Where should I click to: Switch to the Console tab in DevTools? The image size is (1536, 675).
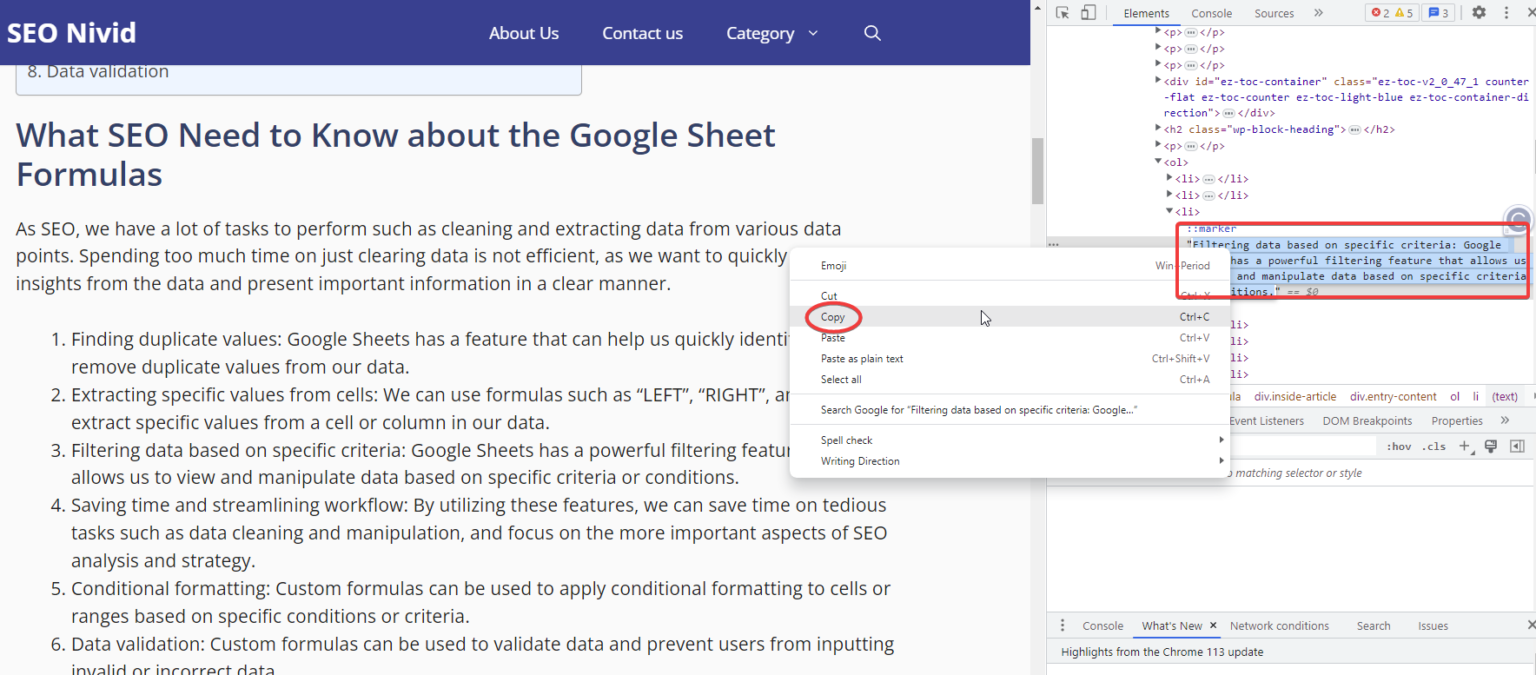tap(1211, 13)
